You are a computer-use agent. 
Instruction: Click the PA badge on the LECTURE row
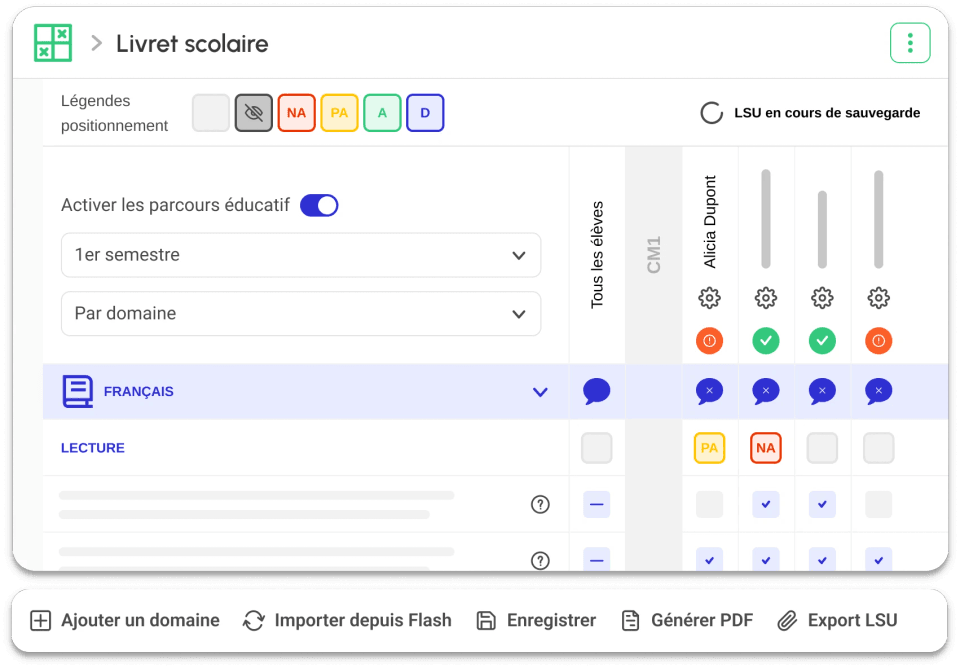pyautogui.click(x=709, y=447)
